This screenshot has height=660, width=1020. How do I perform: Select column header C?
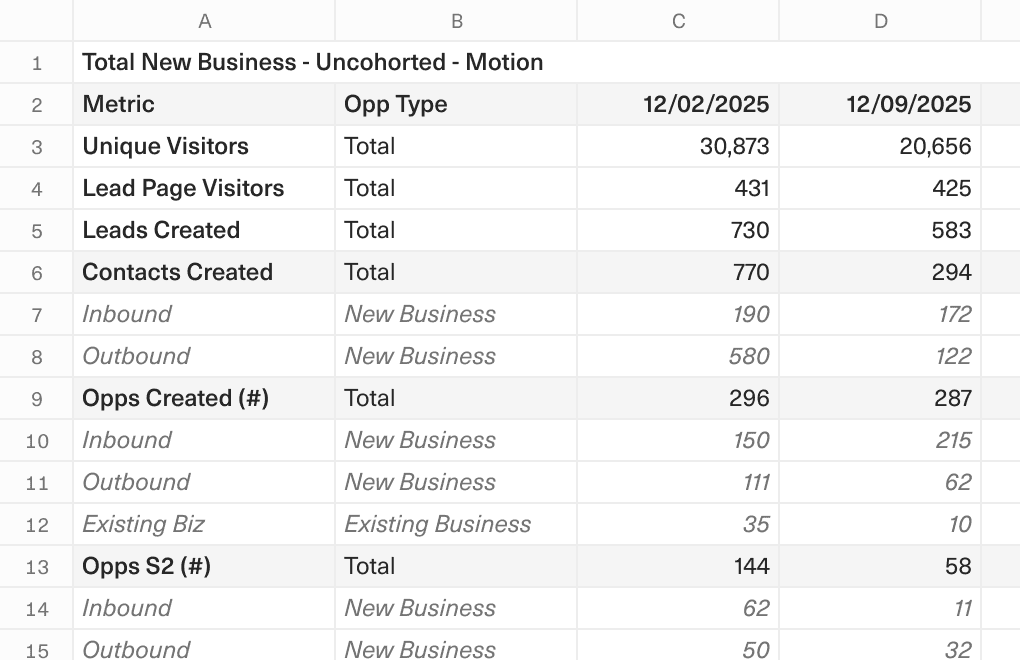pyautogui.click(x=678, y=20)
